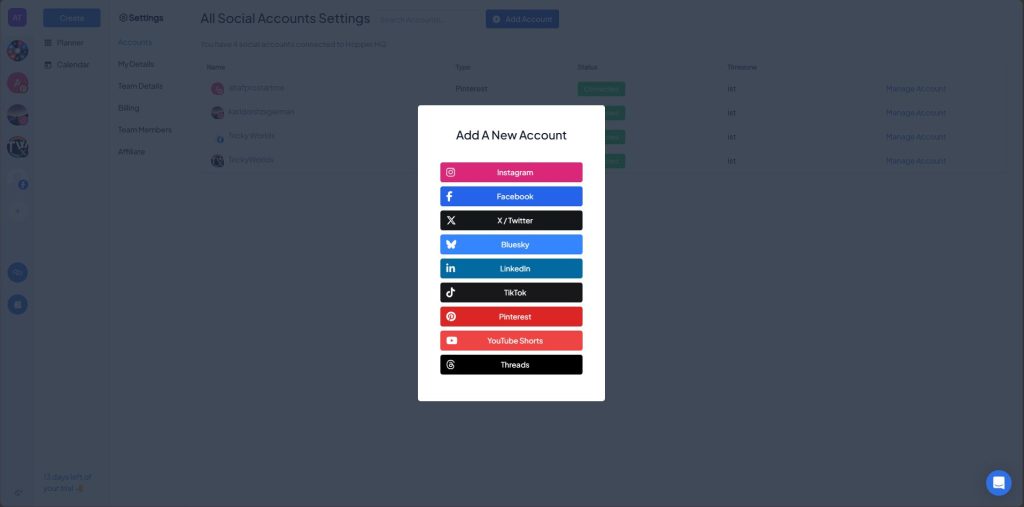Click the Name column header
Screen dimensions: 1024x507
click(x=216, y=67)
